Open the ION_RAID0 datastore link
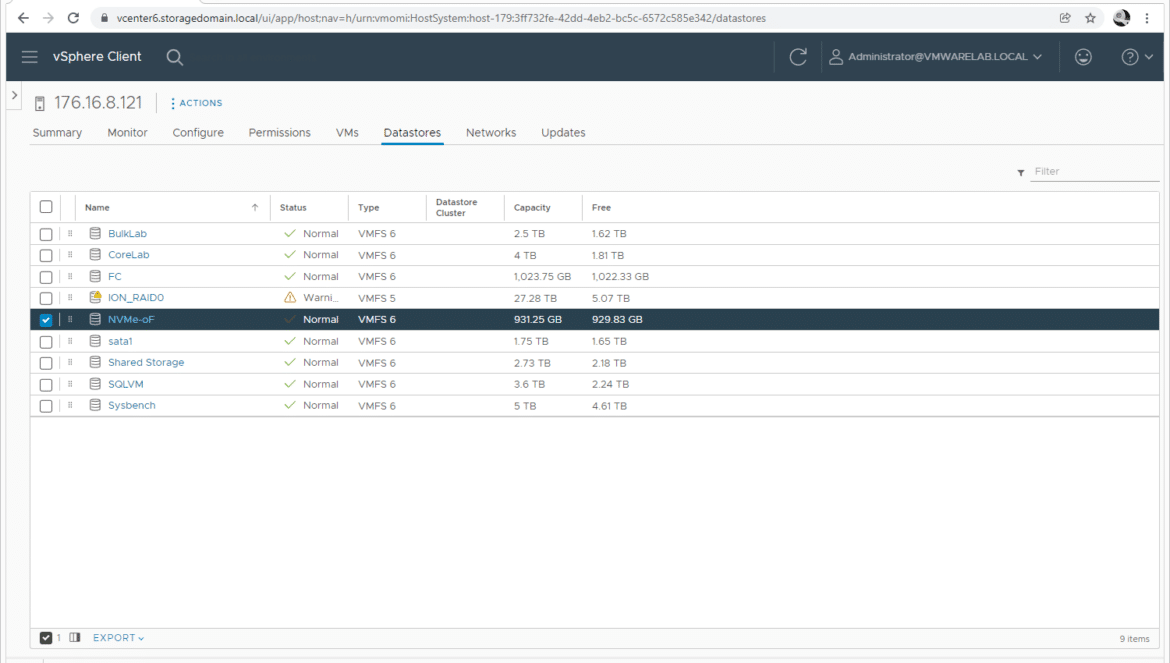 tap(136, 298)
